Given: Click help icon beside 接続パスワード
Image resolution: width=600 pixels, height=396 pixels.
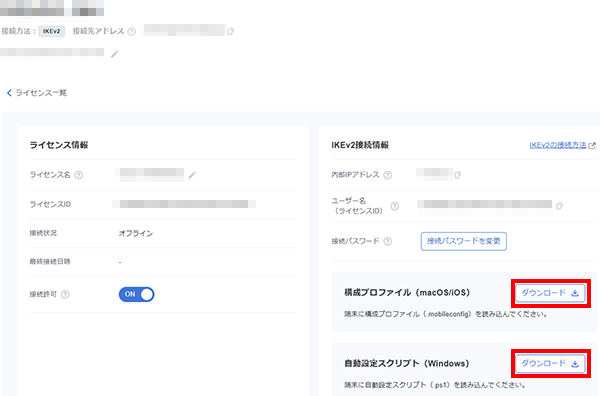Looking at the screenshot, I should click(x=388, y=241).
